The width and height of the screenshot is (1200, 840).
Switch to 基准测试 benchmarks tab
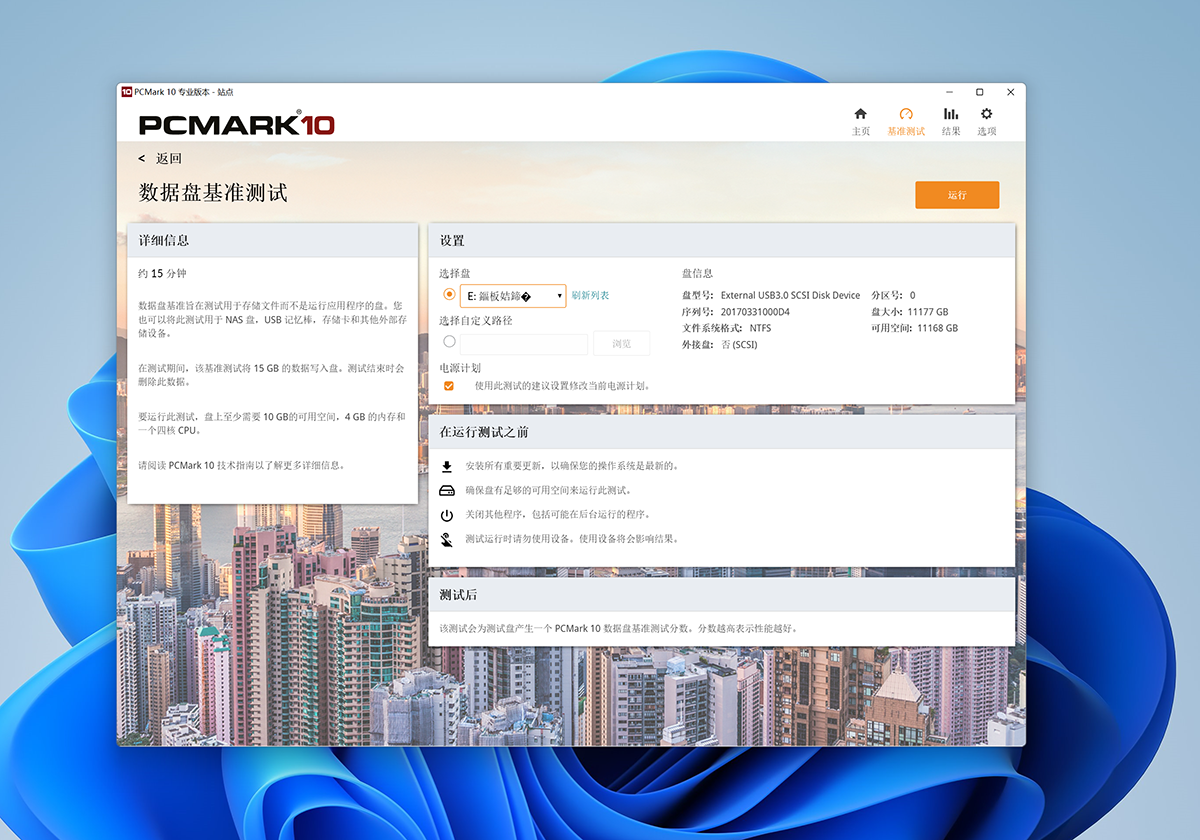point(906,121)
